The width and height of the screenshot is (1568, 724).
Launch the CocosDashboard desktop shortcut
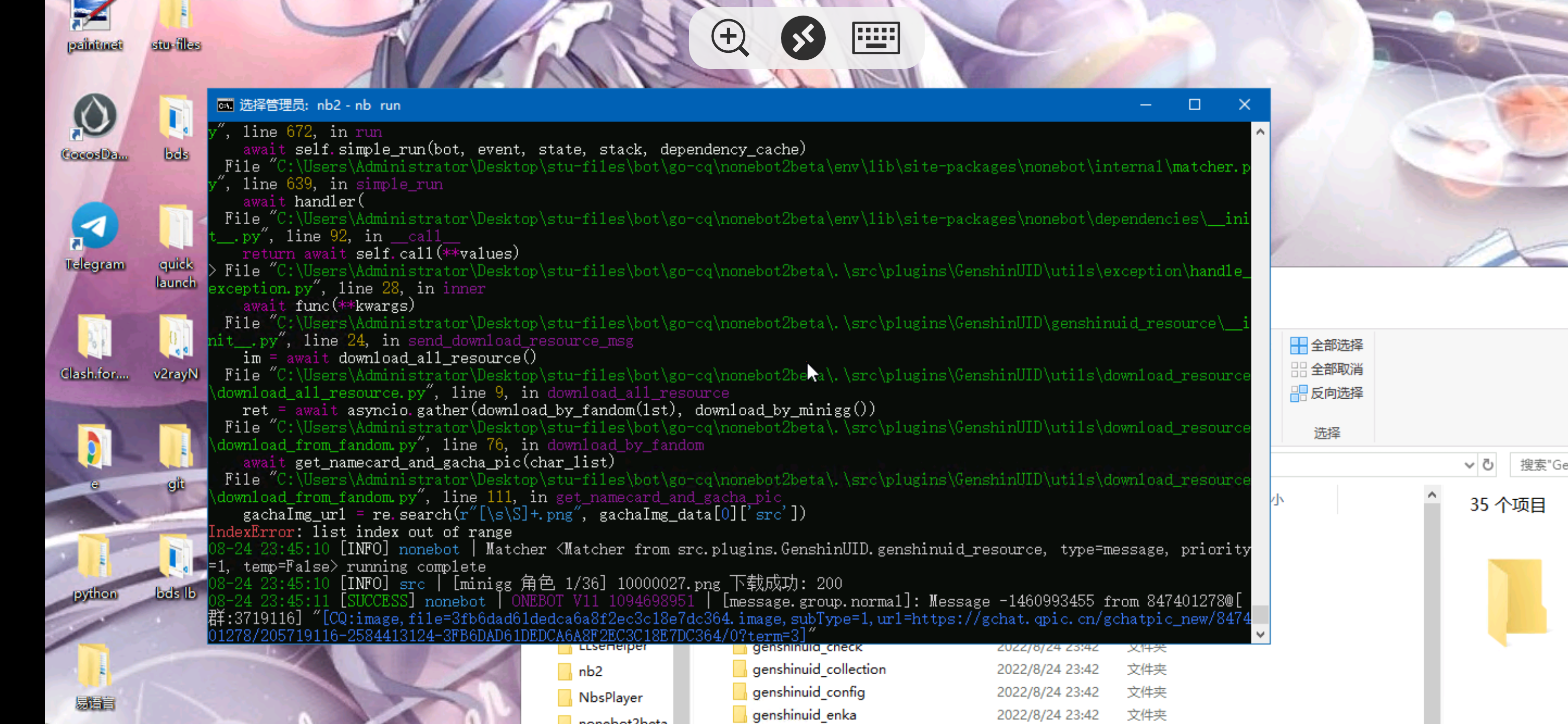point(94,127)
